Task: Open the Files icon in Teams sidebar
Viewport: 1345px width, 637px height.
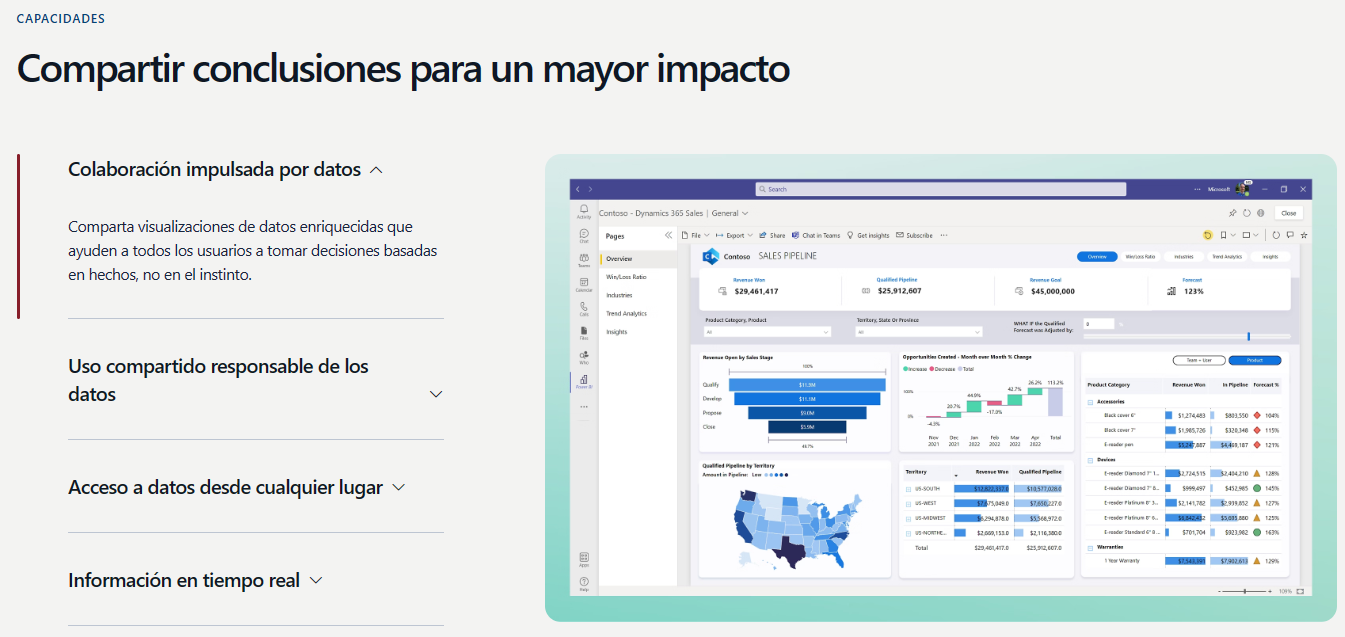Action: pos(583,332)
